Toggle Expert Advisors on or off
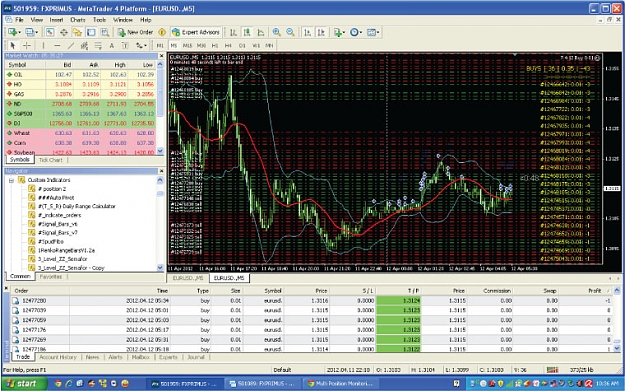625x391 pixels. [x=196, y=32]
